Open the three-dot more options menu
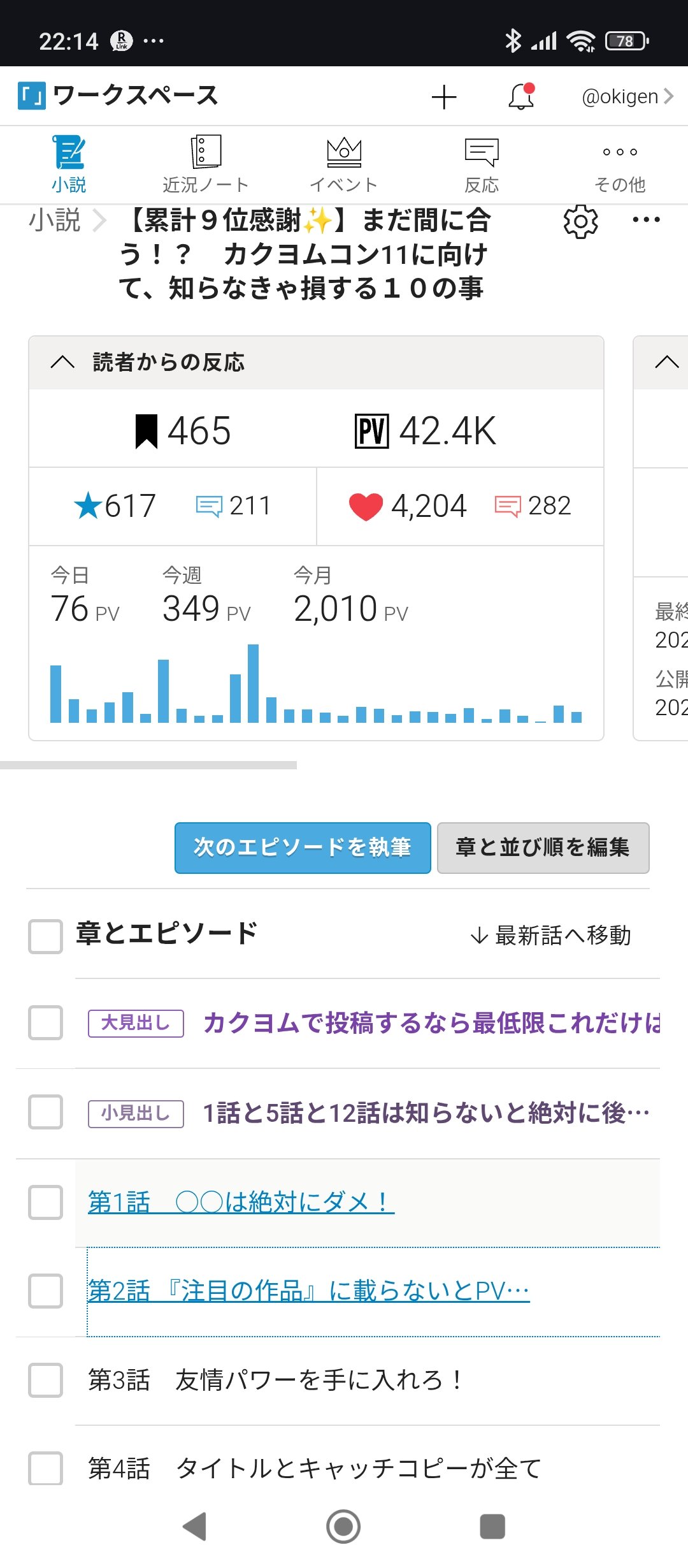The height and width of the screenshot is (1568, 688). (646, 221)
